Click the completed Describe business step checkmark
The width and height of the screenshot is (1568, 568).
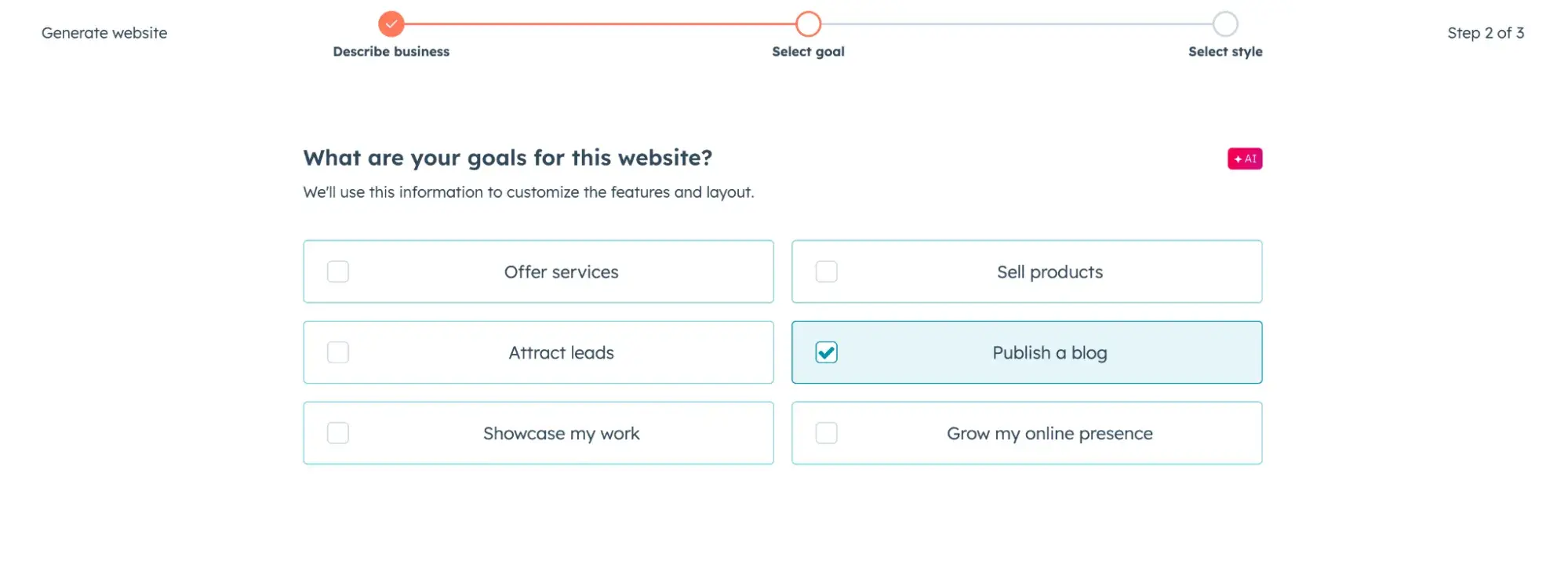click(391, 24)
